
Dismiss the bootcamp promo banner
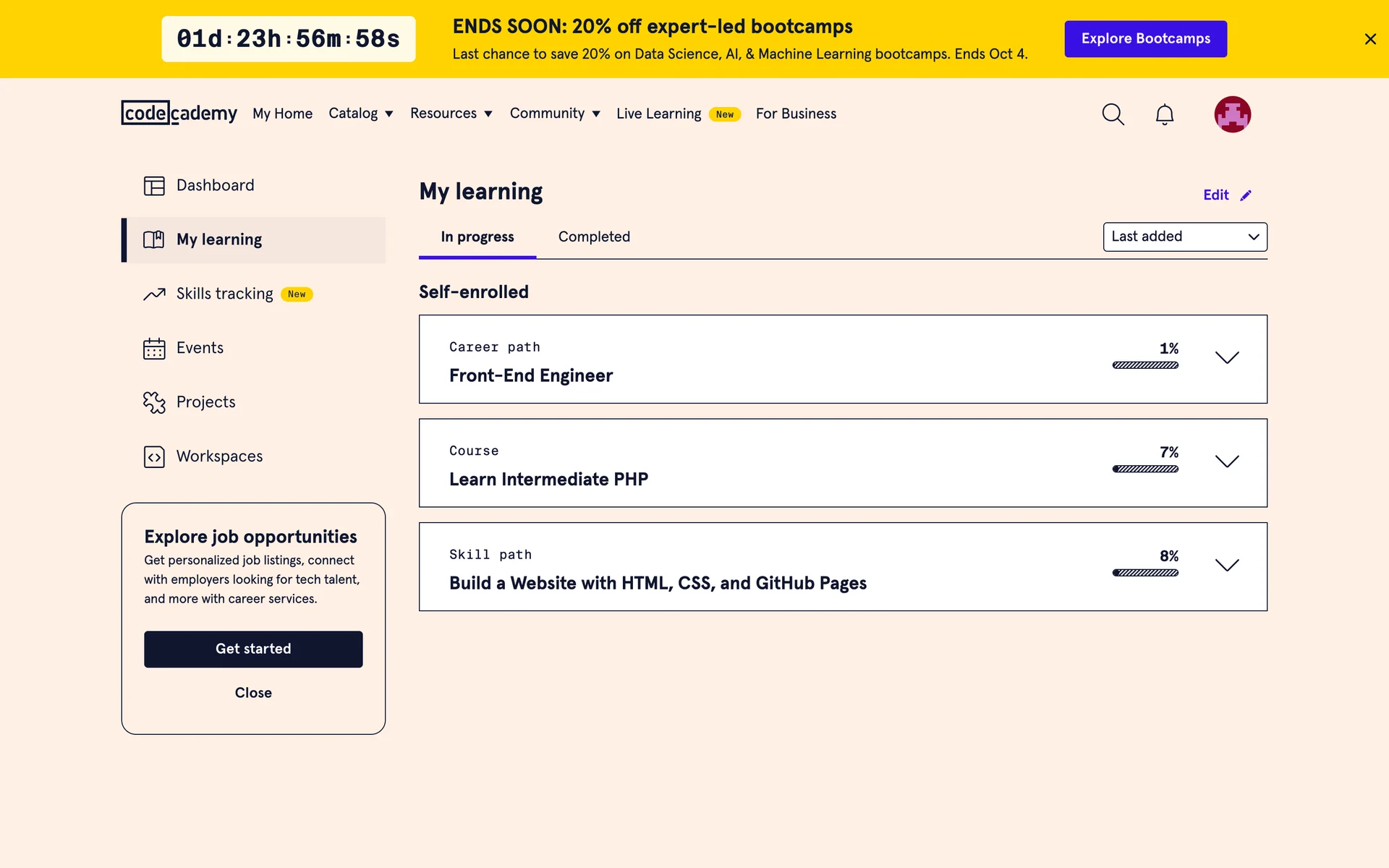coord(1370,39)
